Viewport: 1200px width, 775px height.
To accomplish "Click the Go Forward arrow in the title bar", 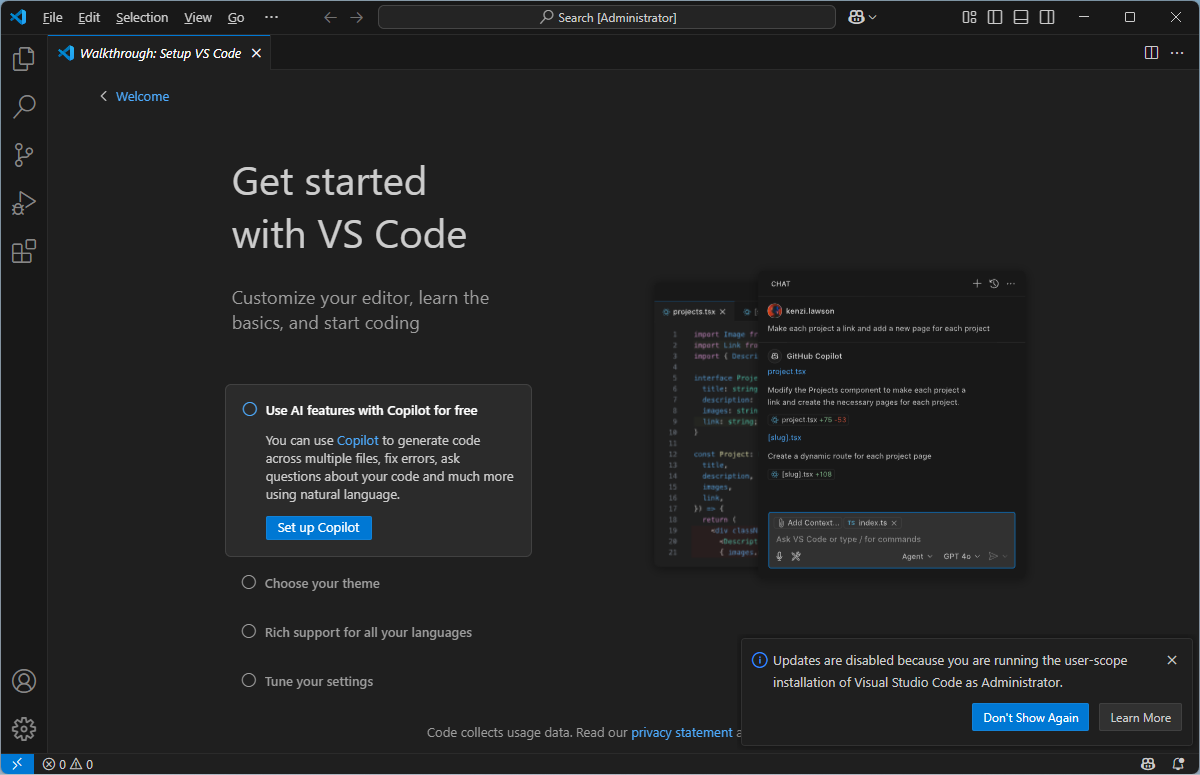I will [357, 17].
